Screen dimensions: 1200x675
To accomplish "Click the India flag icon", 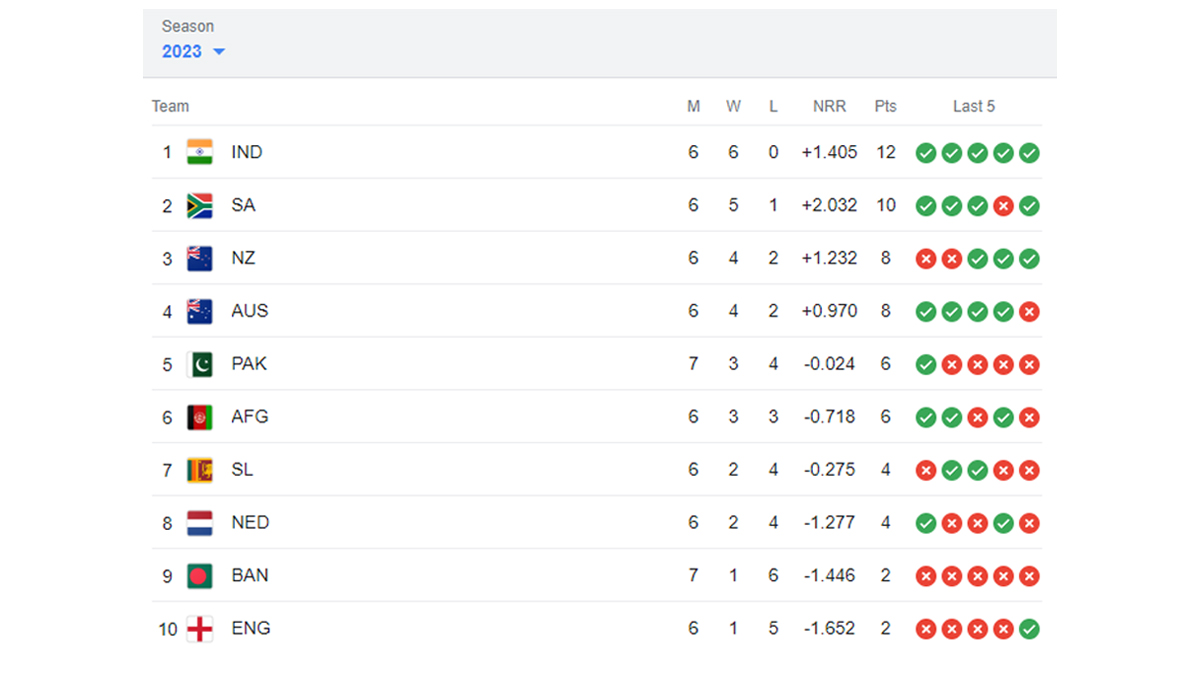I will pyautogui.click(x=200, y=152).
